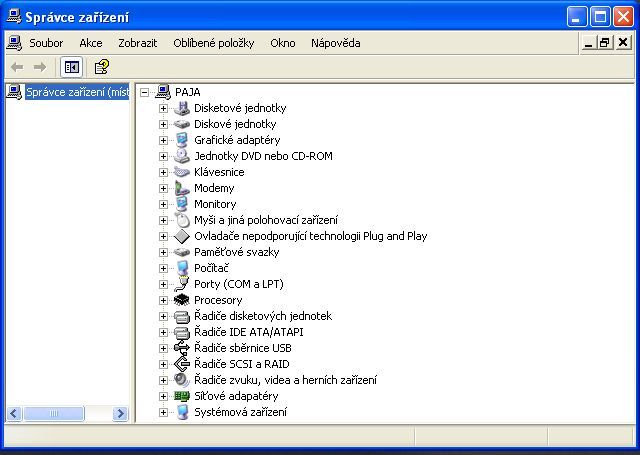Click the Řadiče SCSI a RAID icon

(x=182, y=364)
